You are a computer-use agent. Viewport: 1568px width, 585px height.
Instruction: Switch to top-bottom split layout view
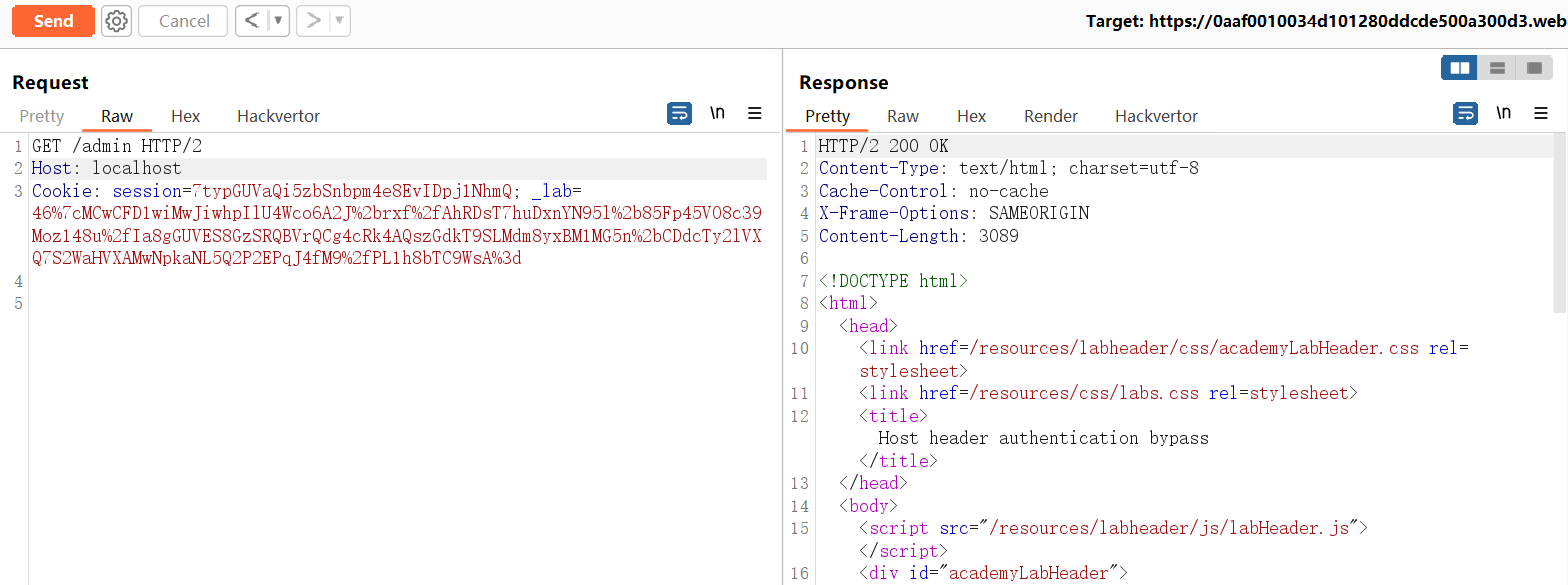tap(1497, 68)
